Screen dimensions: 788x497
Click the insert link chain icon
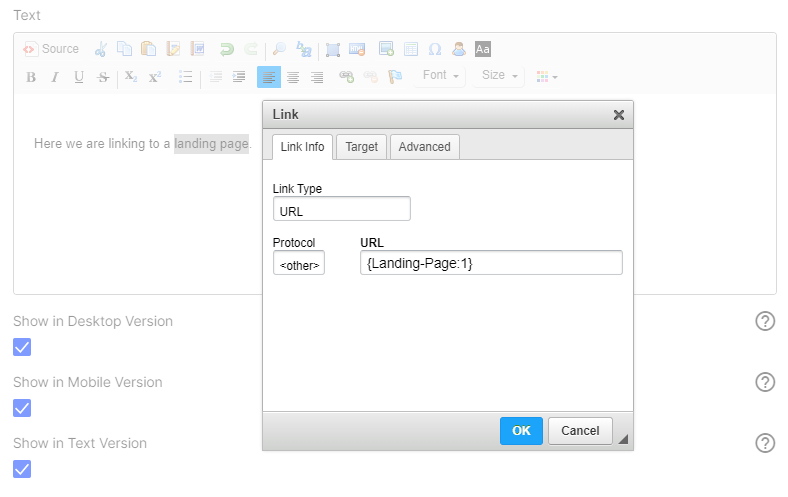346,77
